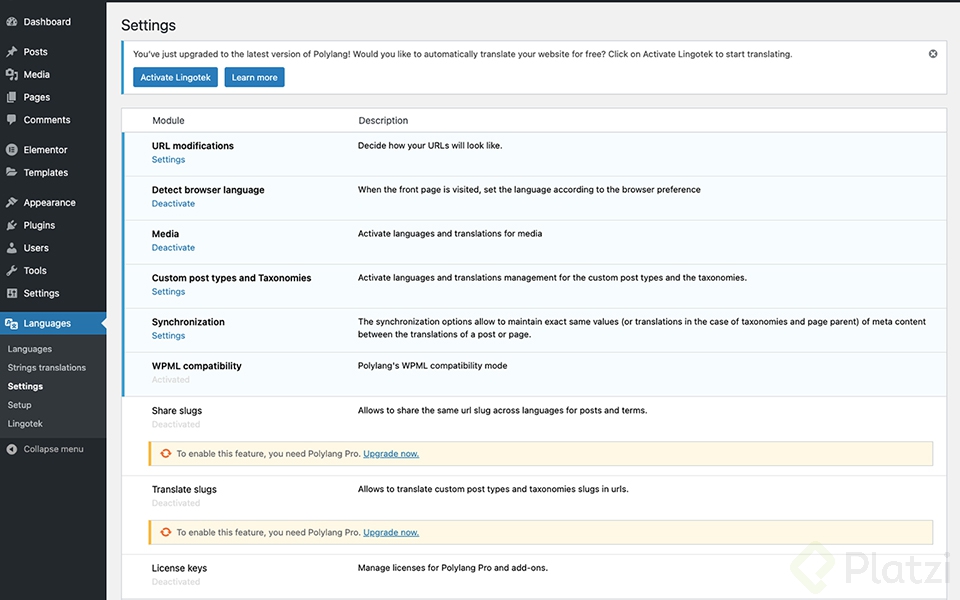Click the Templates folder icon

(12, 172)
